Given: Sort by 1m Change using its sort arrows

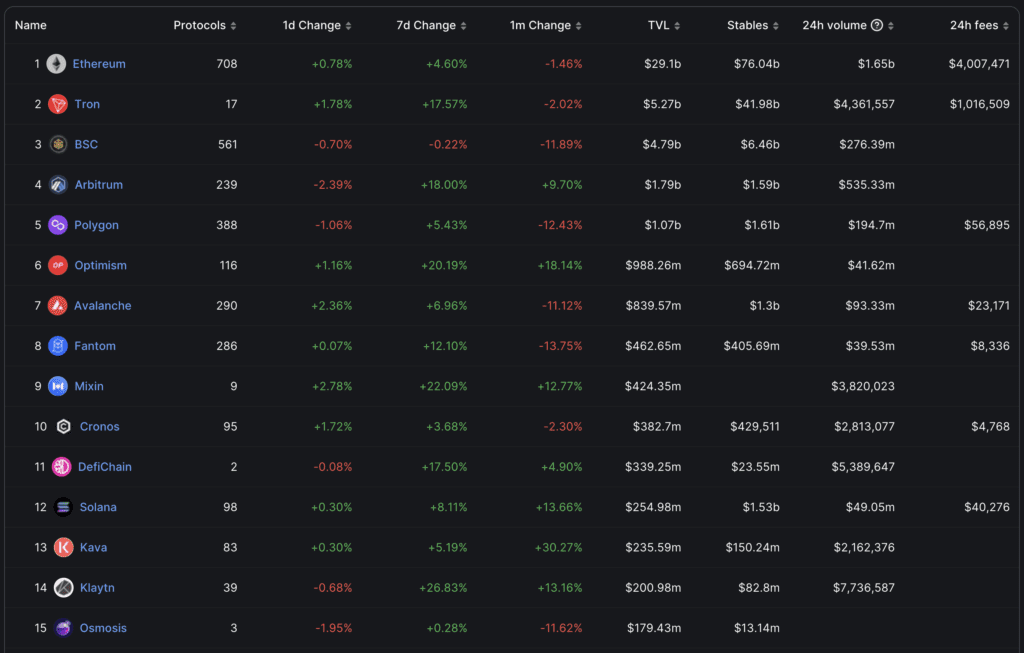Looking at the screenshot, I should (x=579, y=25).
